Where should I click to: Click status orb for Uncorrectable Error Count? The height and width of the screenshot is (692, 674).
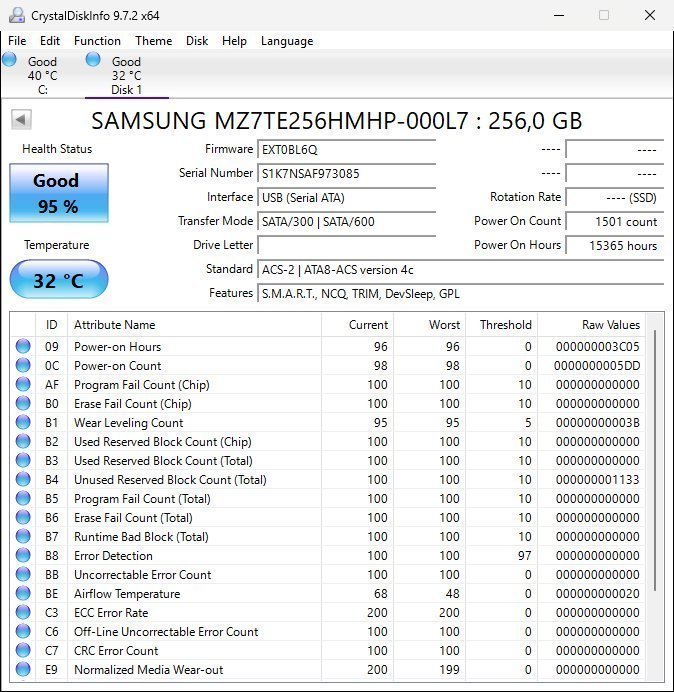point(23,574)
